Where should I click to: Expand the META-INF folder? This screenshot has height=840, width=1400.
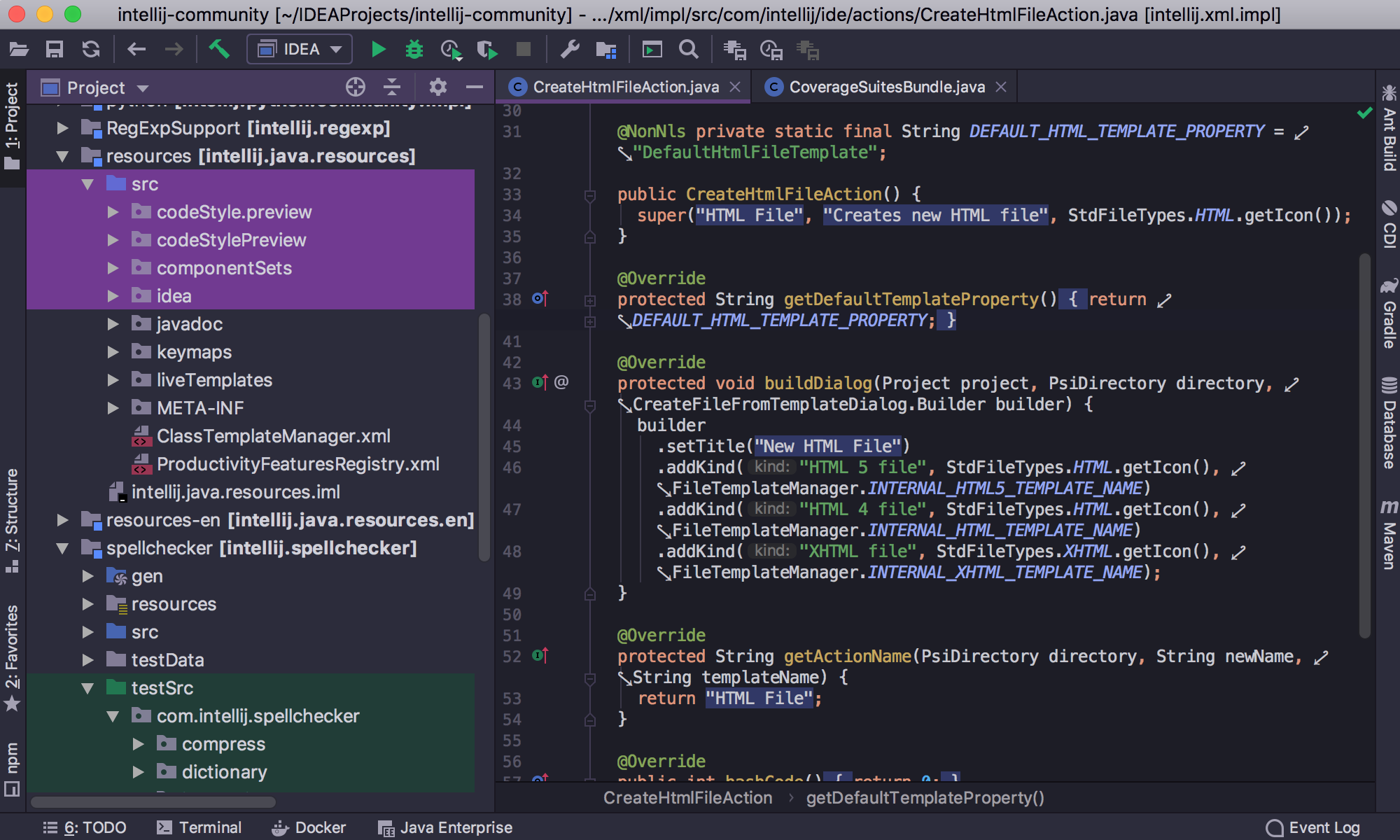click(x=113, y=406)
